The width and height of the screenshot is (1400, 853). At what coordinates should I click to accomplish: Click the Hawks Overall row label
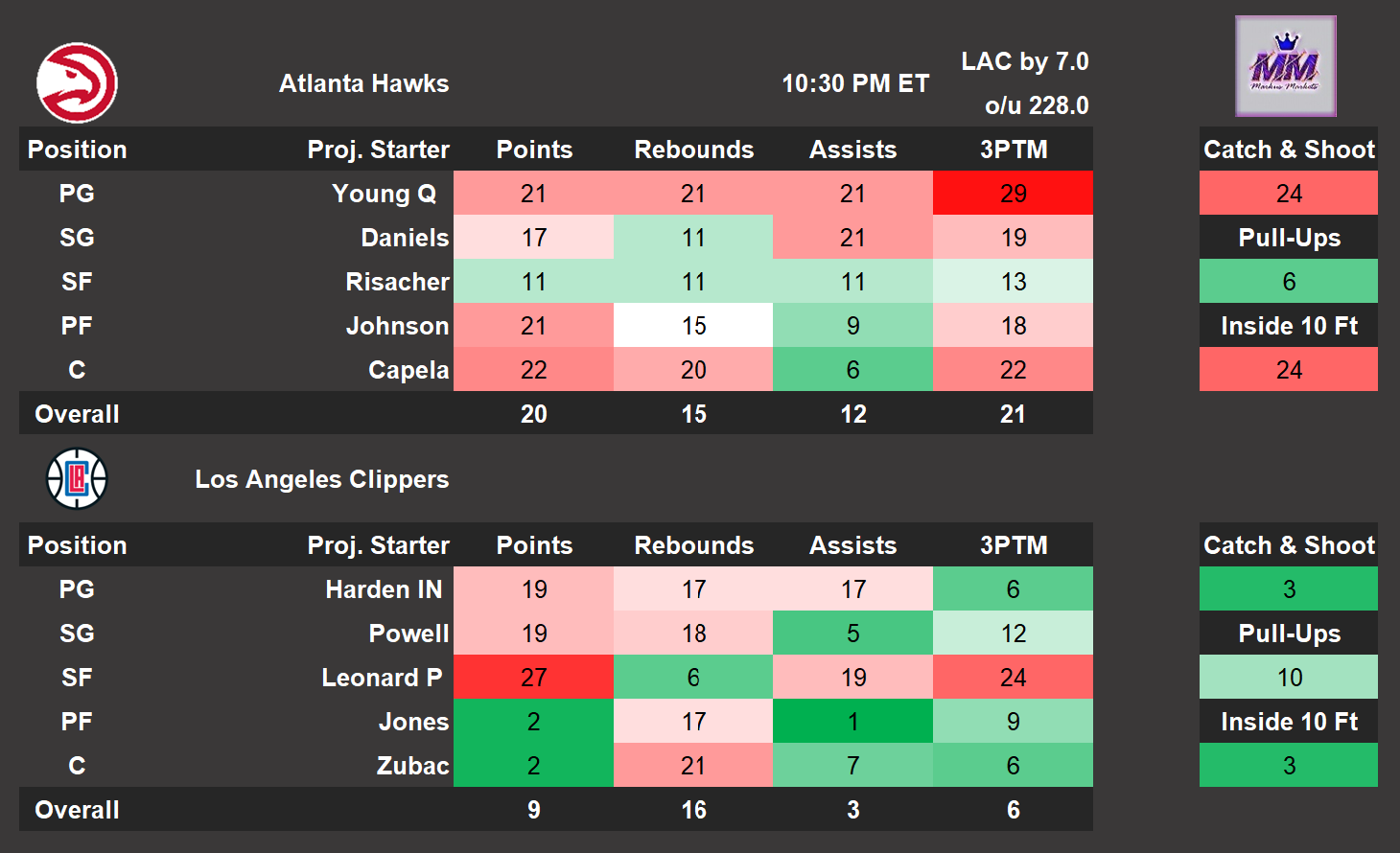point(77,414)
